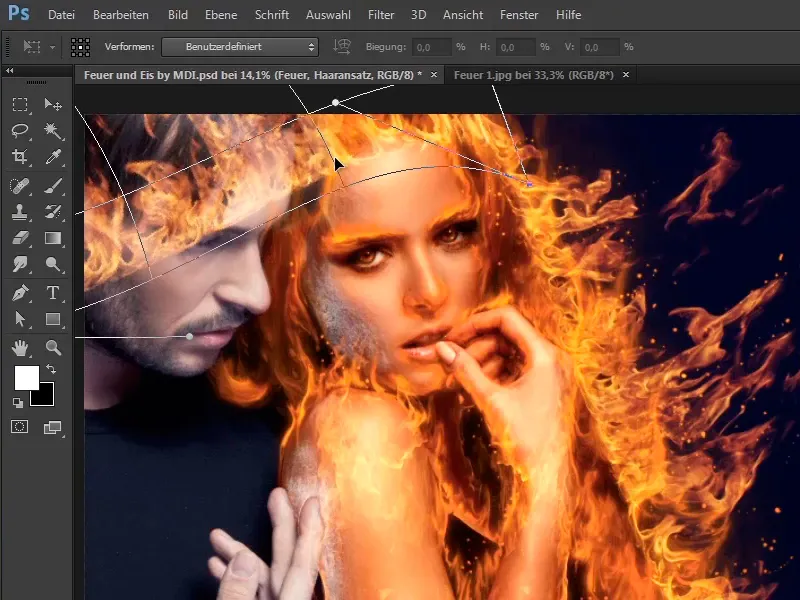Viewport: 800px width, 600px height.
Task: Open the Schrift menu
Action: pos(272,15)
